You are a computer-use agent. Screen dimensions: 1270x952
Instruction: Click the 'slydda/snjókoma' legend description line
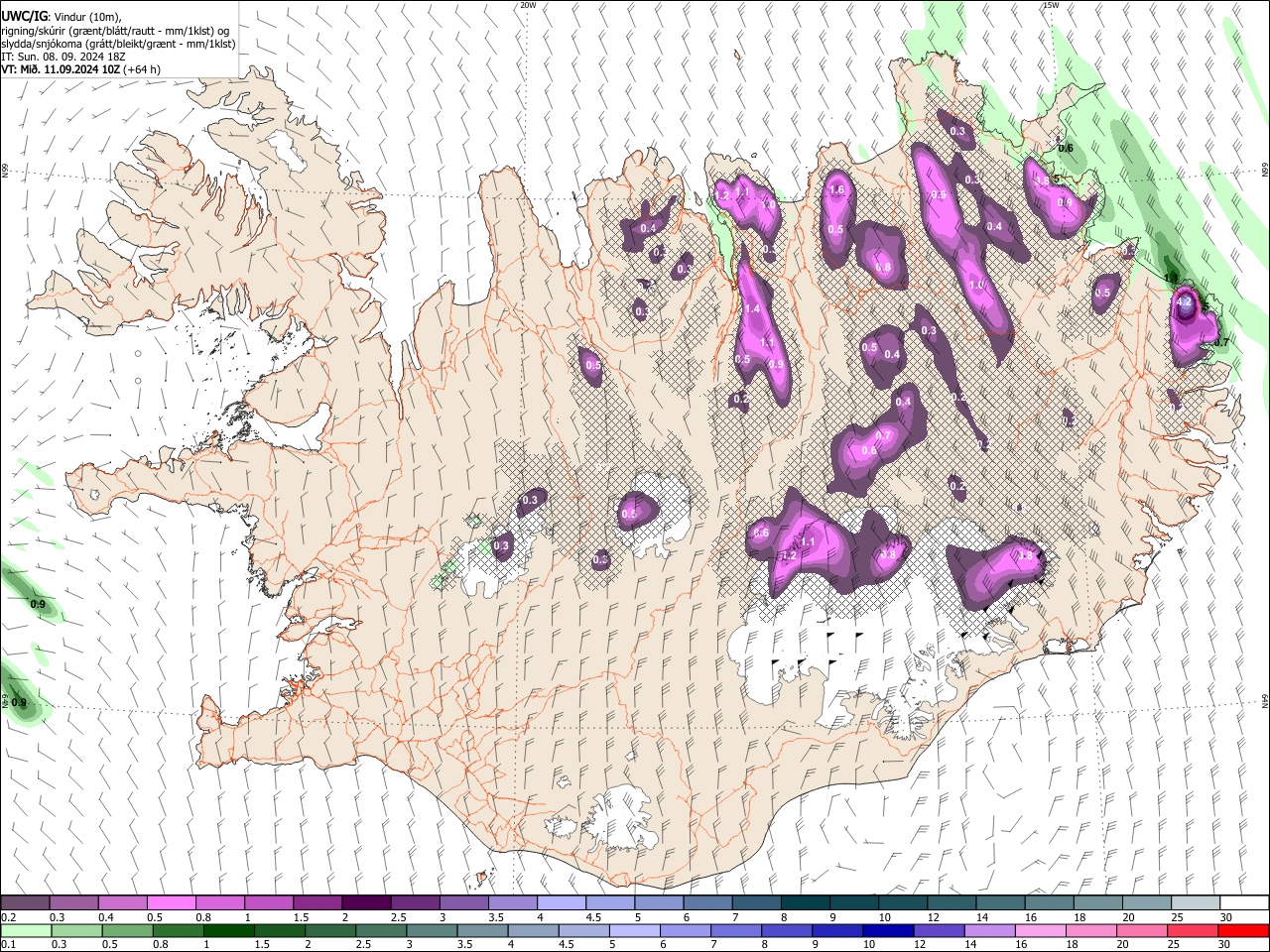pos(119,44)
